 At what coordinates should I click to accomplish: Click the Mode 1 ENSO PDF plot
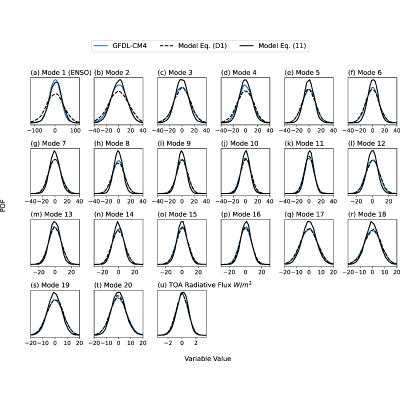(x=55, y=101)
